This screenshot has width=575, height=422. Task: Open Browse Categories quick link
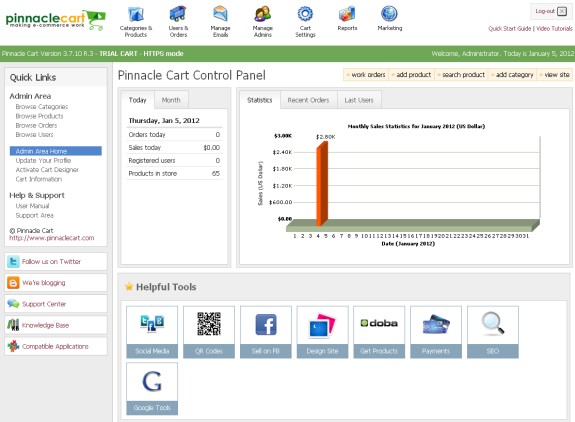coord(42,107)
